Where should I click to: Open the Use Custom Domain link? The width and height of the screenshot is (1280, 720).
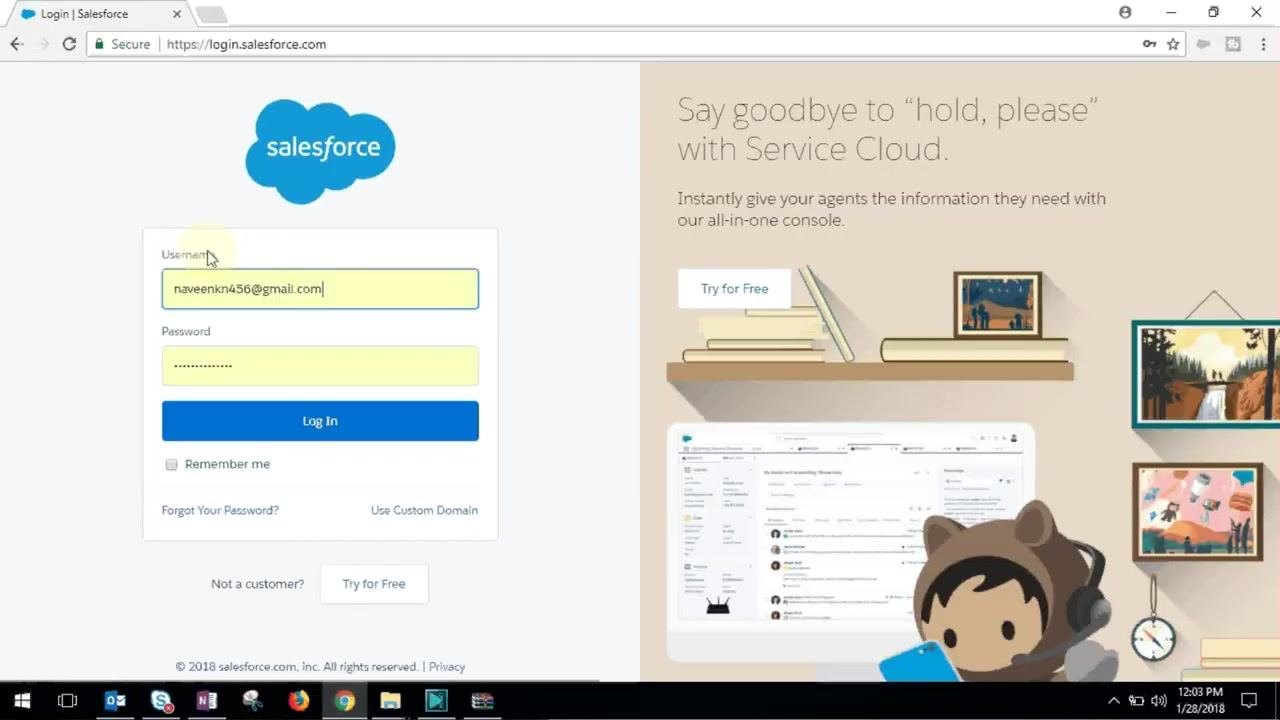click(x=424, y=510)
